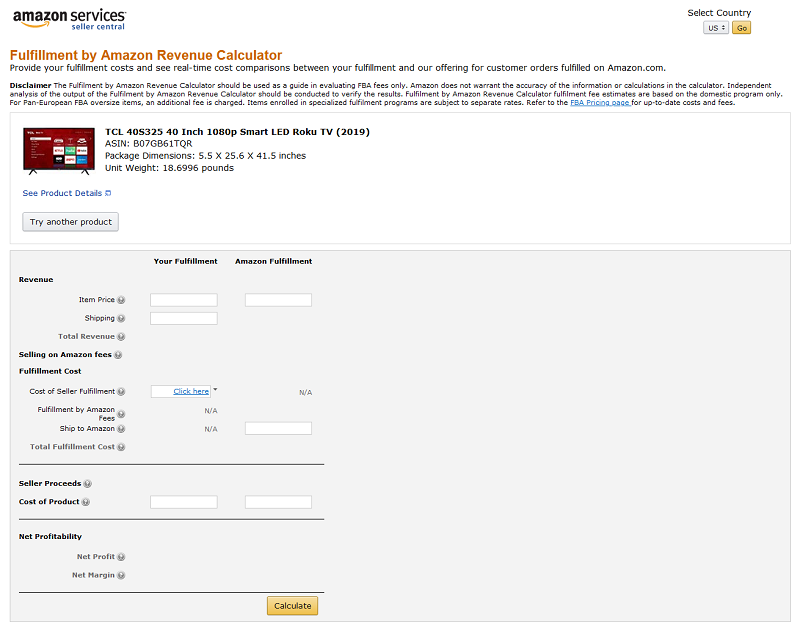800x622 pixels.
Task: Open the FBA Pricing page link
Action: coord(600,103)
